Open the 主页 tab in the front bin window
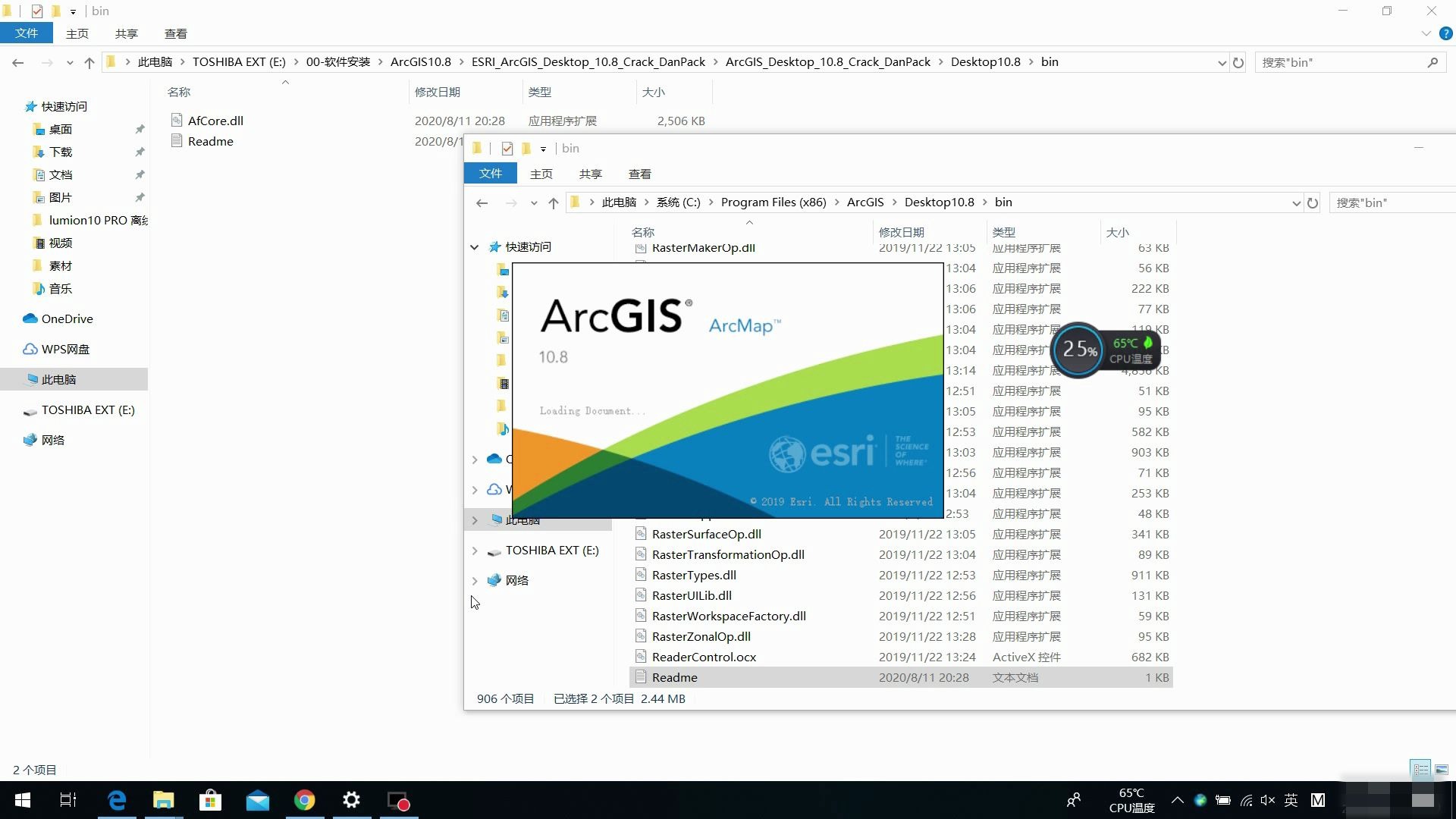This screenshot has height=819, width=1456. point(541,174)
